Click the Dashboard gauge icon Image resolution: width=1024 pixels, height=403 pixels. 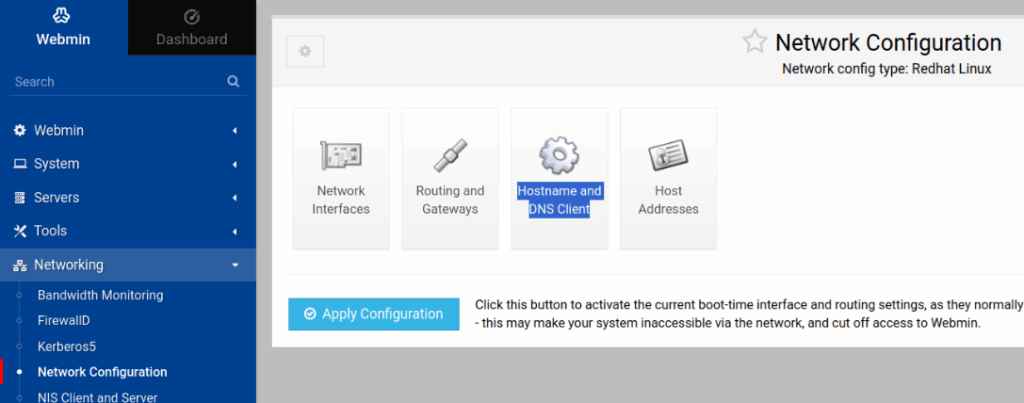(x=192, y=17)
